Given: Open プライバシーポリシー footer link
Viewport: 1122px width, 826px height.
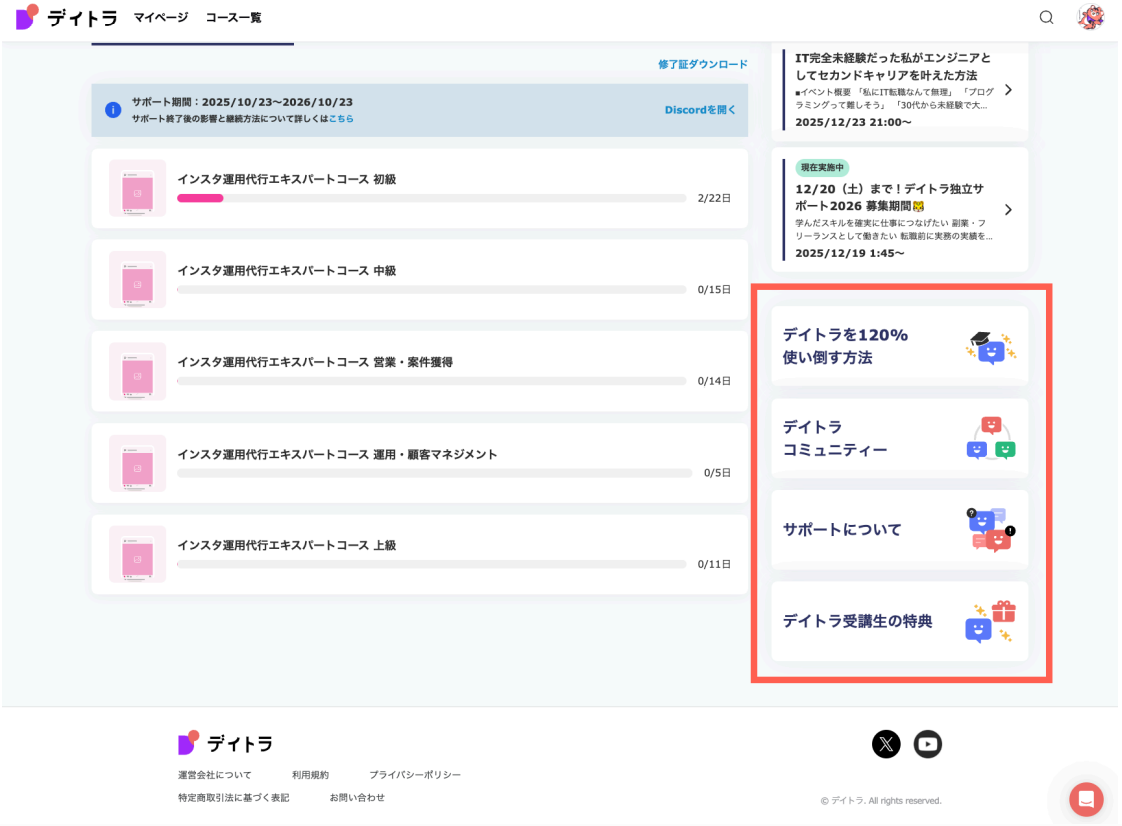Looking at the screenshot, I should click(x=415, y=774).
